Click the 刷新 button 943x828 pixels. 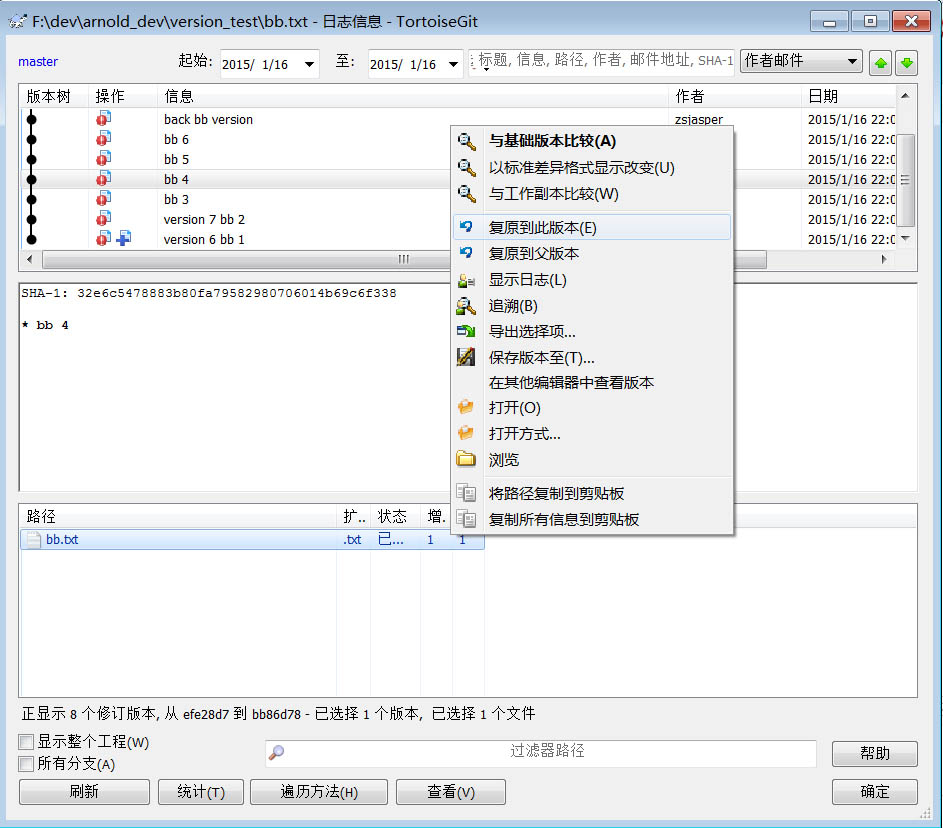click(x=84, y=791)
